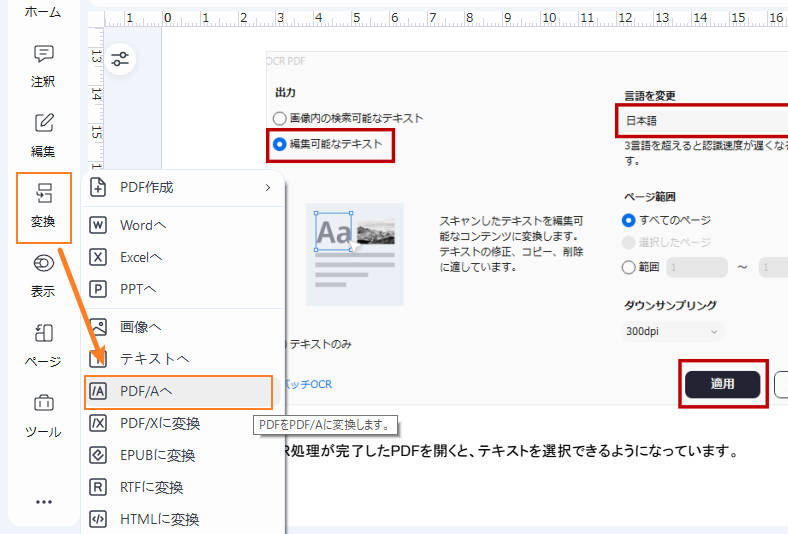Open the 編集 (edit) sidebar tool

[x=43, y=136]
